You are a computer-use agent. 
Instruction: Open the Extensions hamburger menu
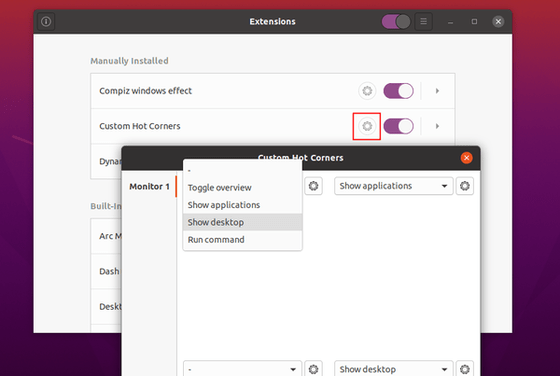(x=424, y=21)
